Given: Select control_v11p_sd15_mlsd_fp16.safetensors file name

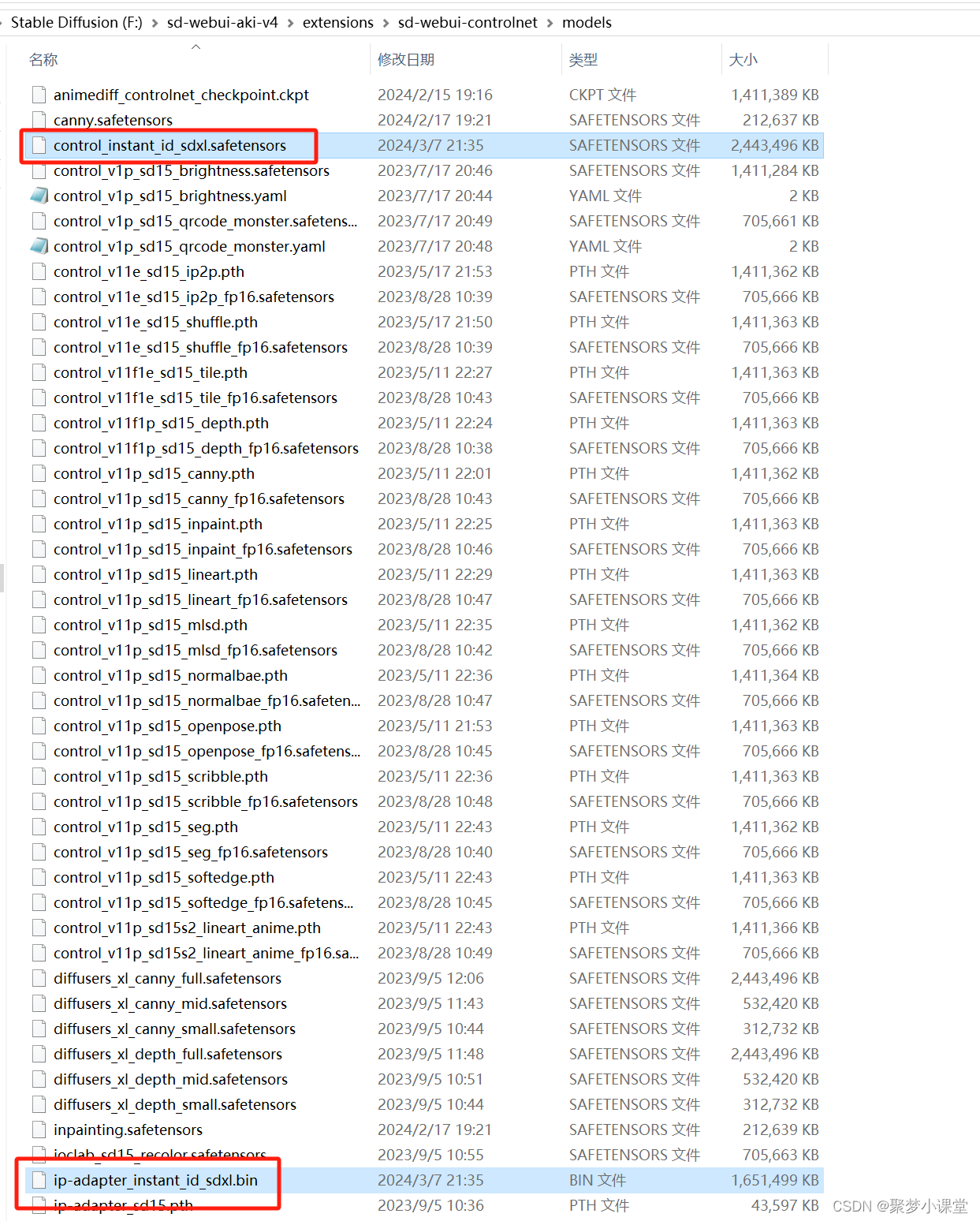Looking at the screenshot, I should [196, 650].
